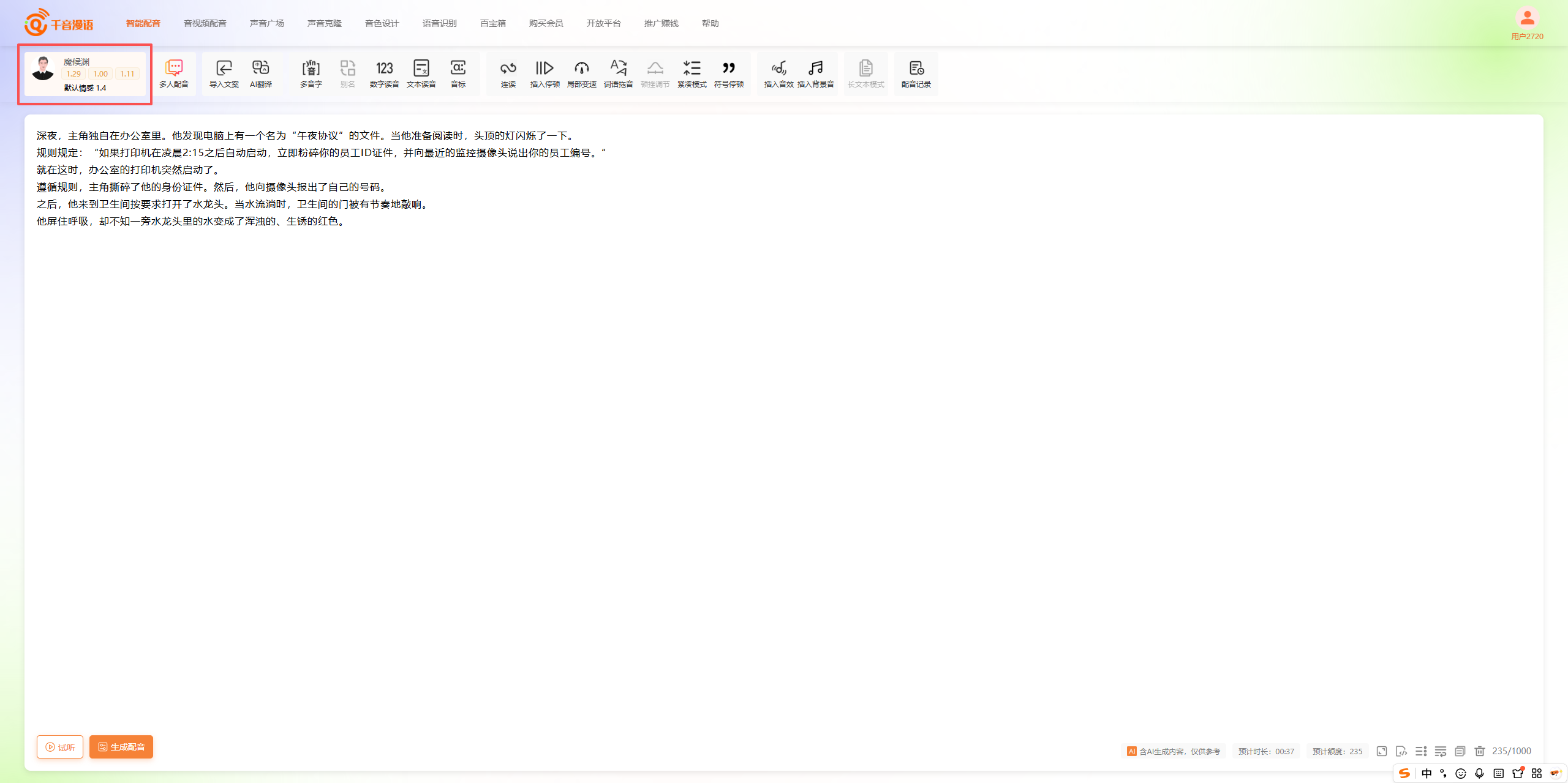Open 配音记录 dubbing history

point(916,73)
